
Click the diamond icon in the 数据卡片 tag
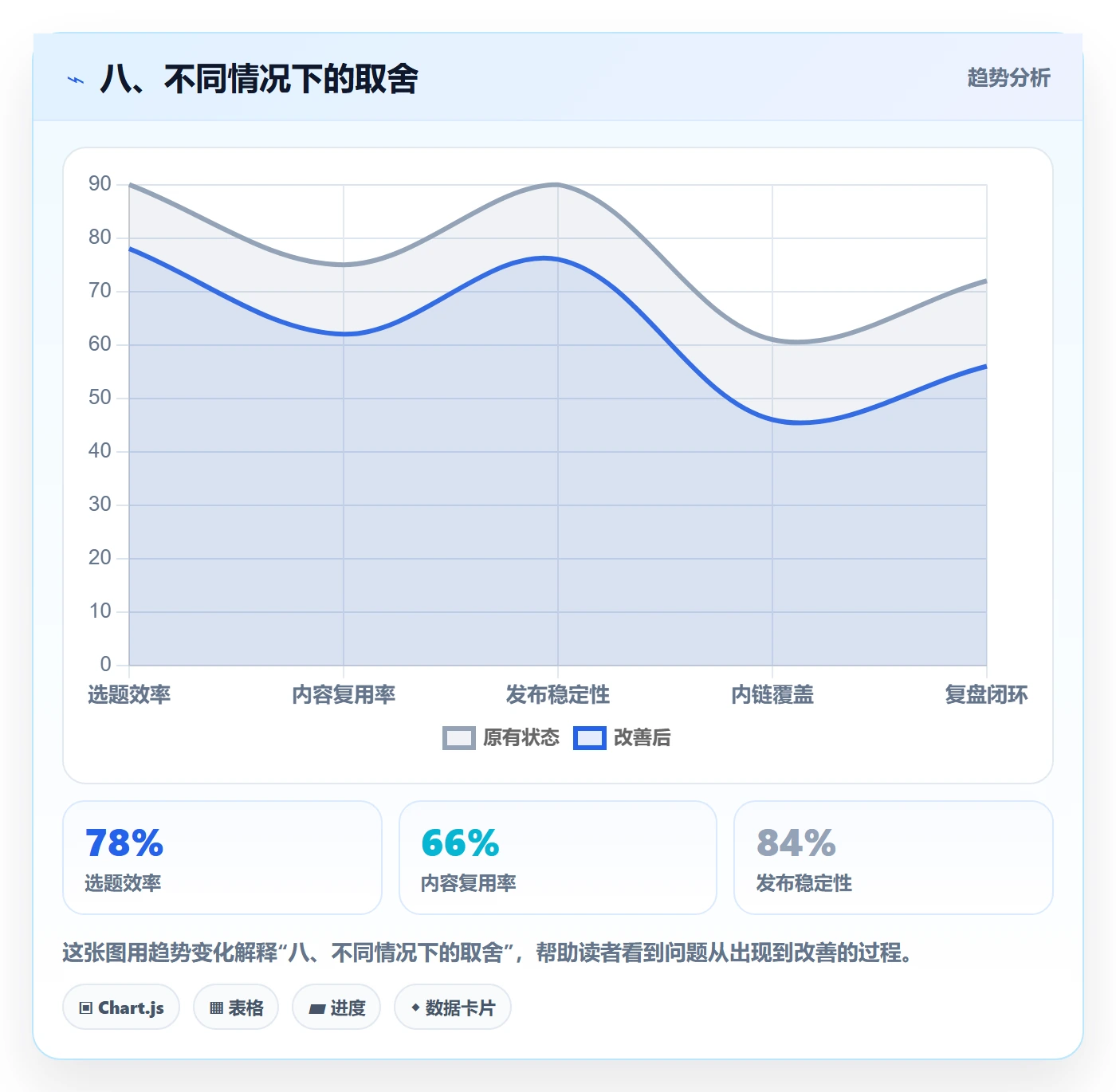tap(415, 1008)
